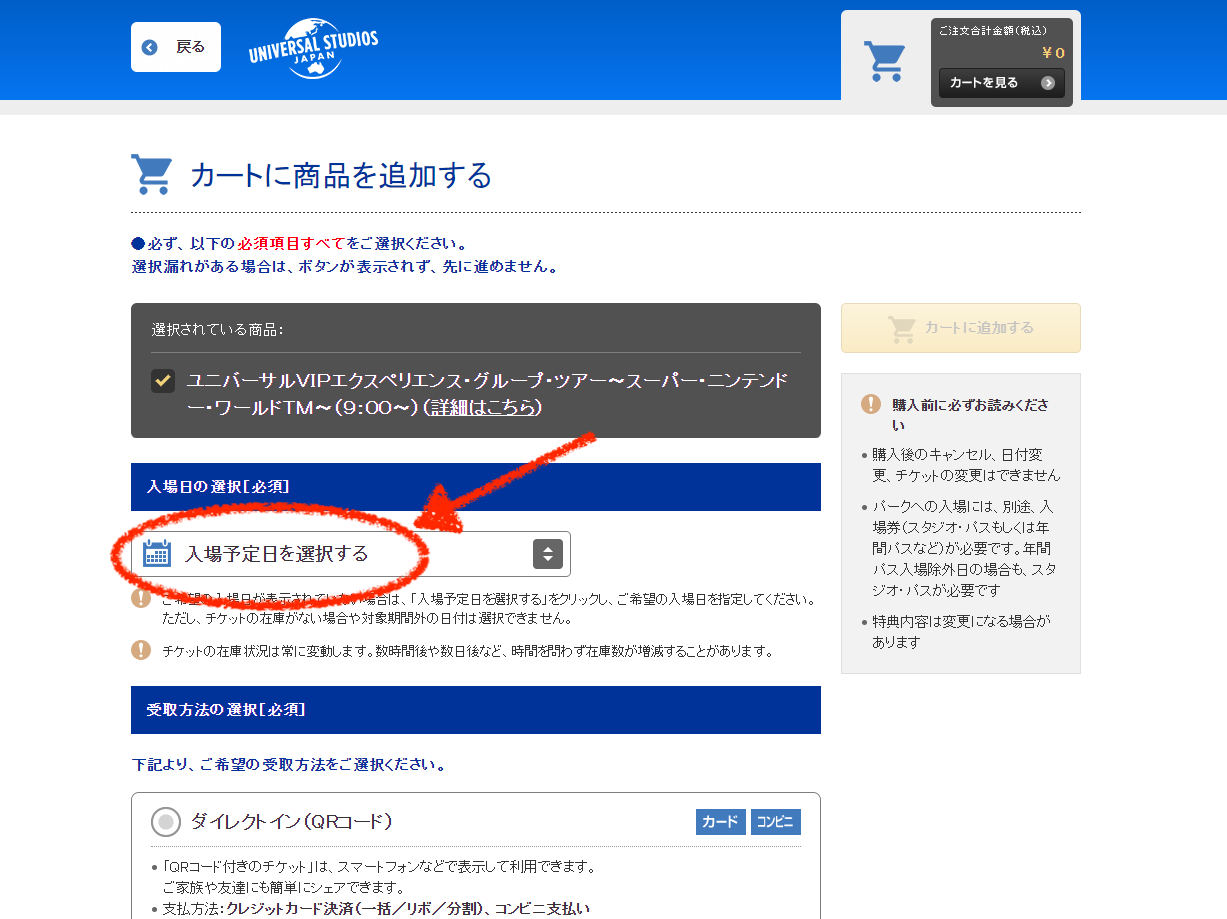
Task: Click the 必須項目すべて red text
Action: [291, 243]
